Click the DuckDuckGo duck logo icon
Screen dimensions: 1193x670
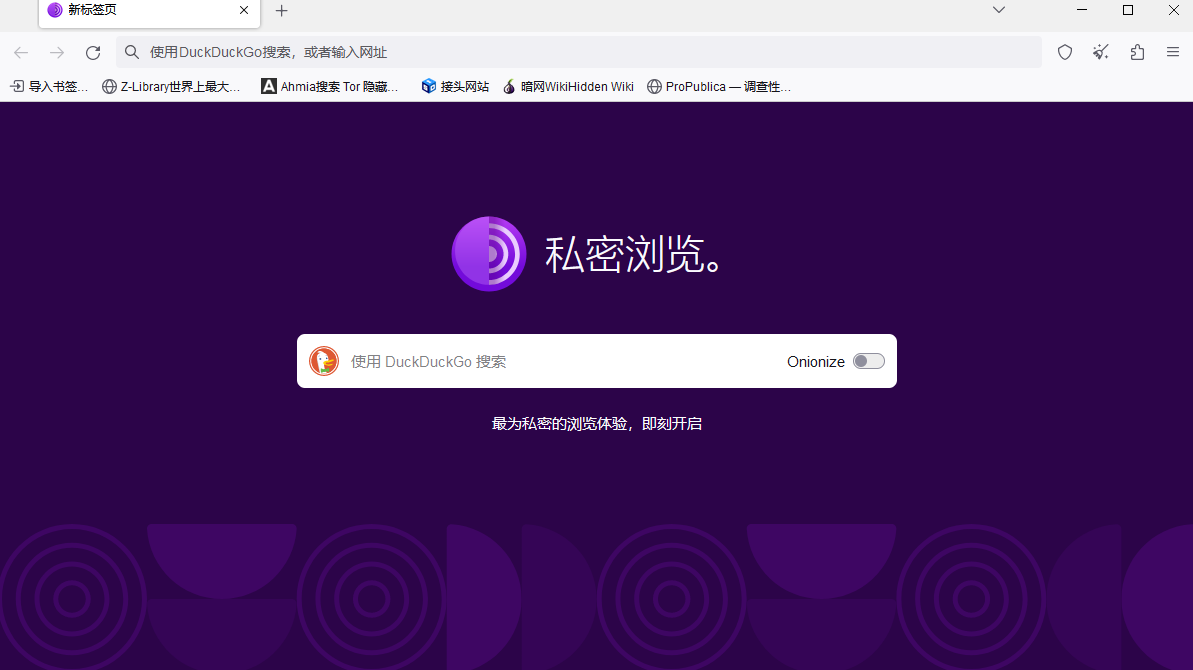tap(323, 361)
